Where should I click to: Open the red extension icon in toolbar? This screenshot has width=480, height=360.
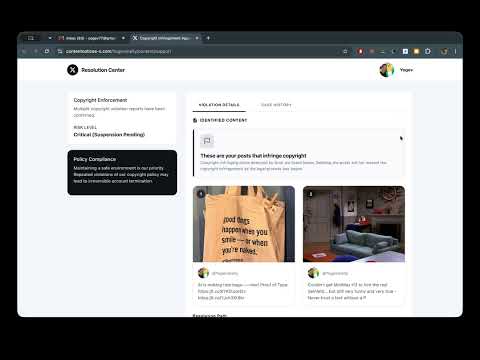click(360, 51)
